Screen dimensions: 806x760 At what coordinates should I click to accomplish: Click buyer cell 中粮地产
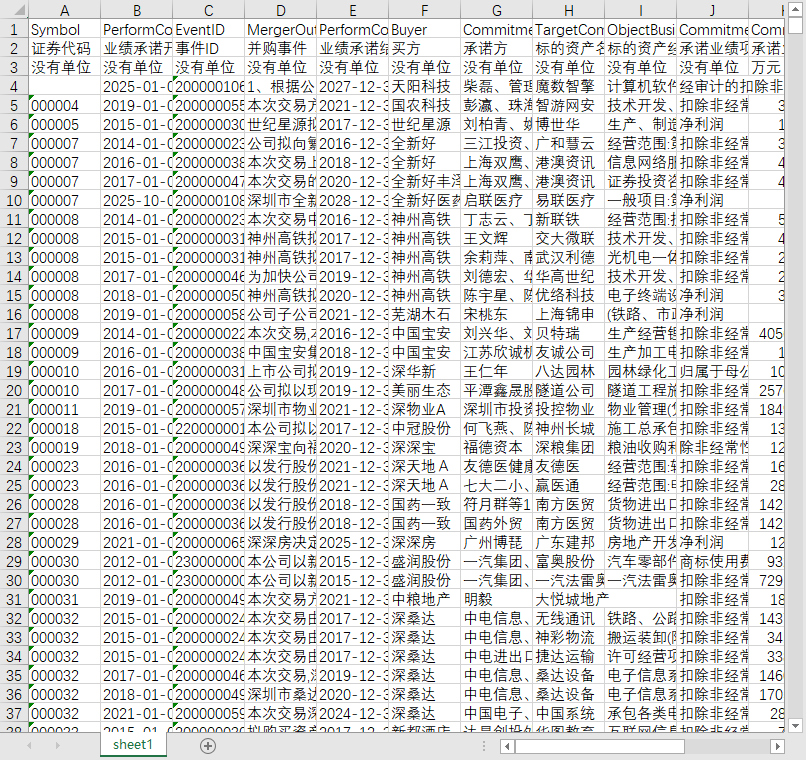point(425,600)
